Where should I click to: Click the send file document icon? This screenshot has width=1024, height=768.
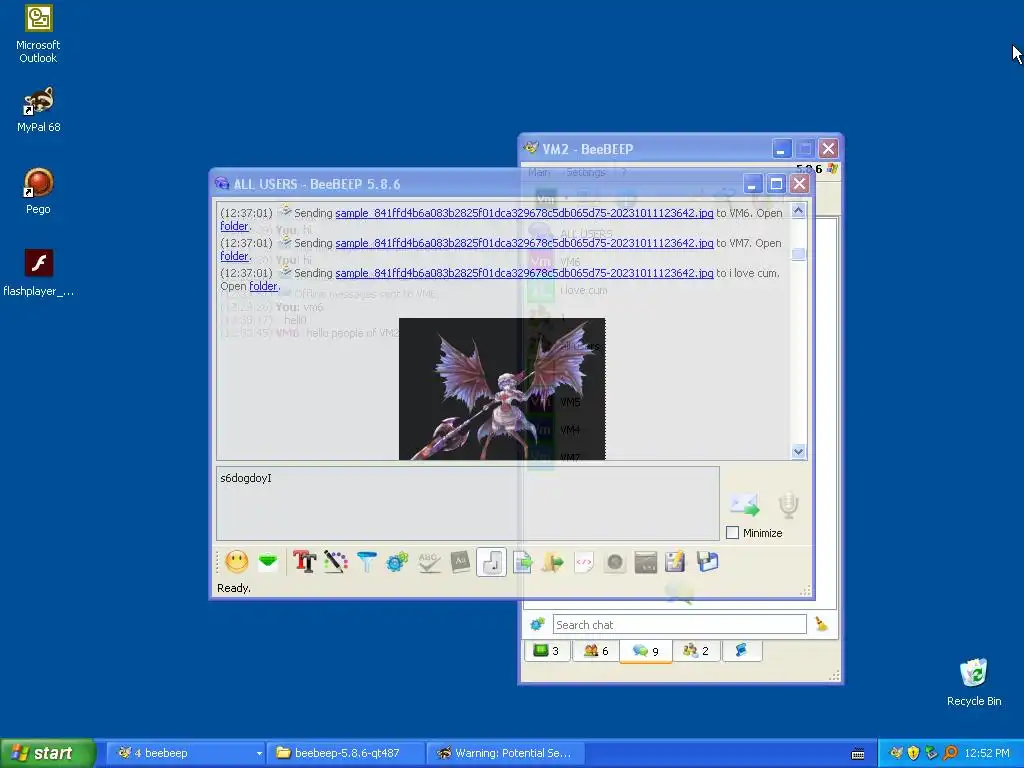pos(522,562)
